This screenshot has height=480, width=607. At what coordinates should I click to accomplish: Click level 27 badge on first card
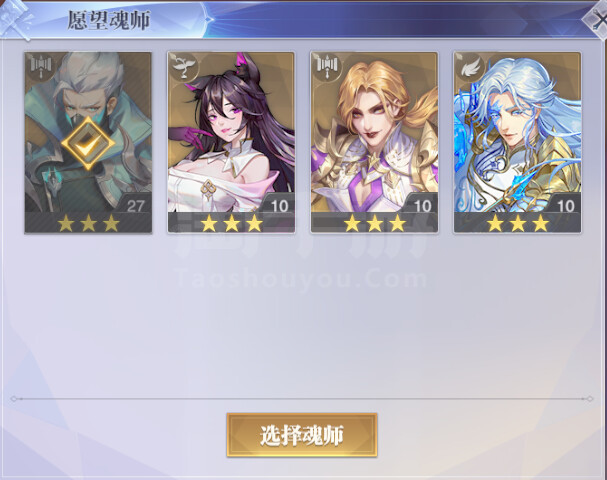click(135, 205)
